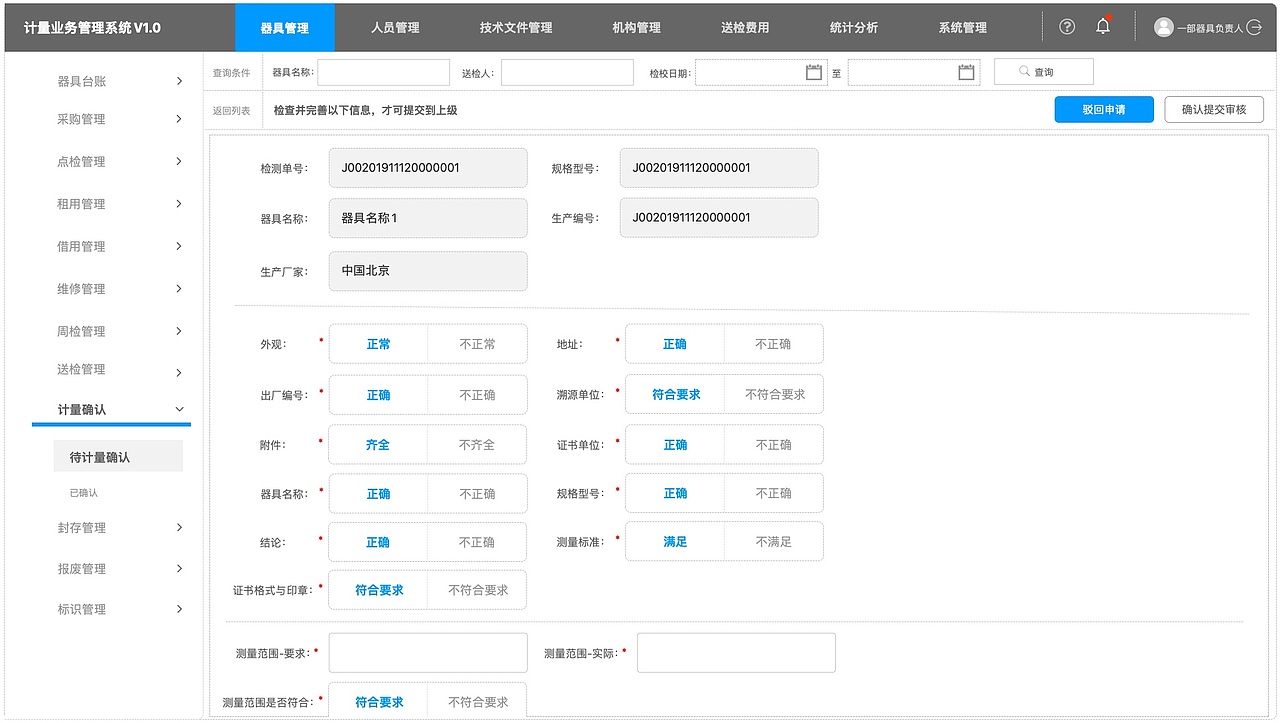Open the help question mark icon

(x=1067, y=27)
